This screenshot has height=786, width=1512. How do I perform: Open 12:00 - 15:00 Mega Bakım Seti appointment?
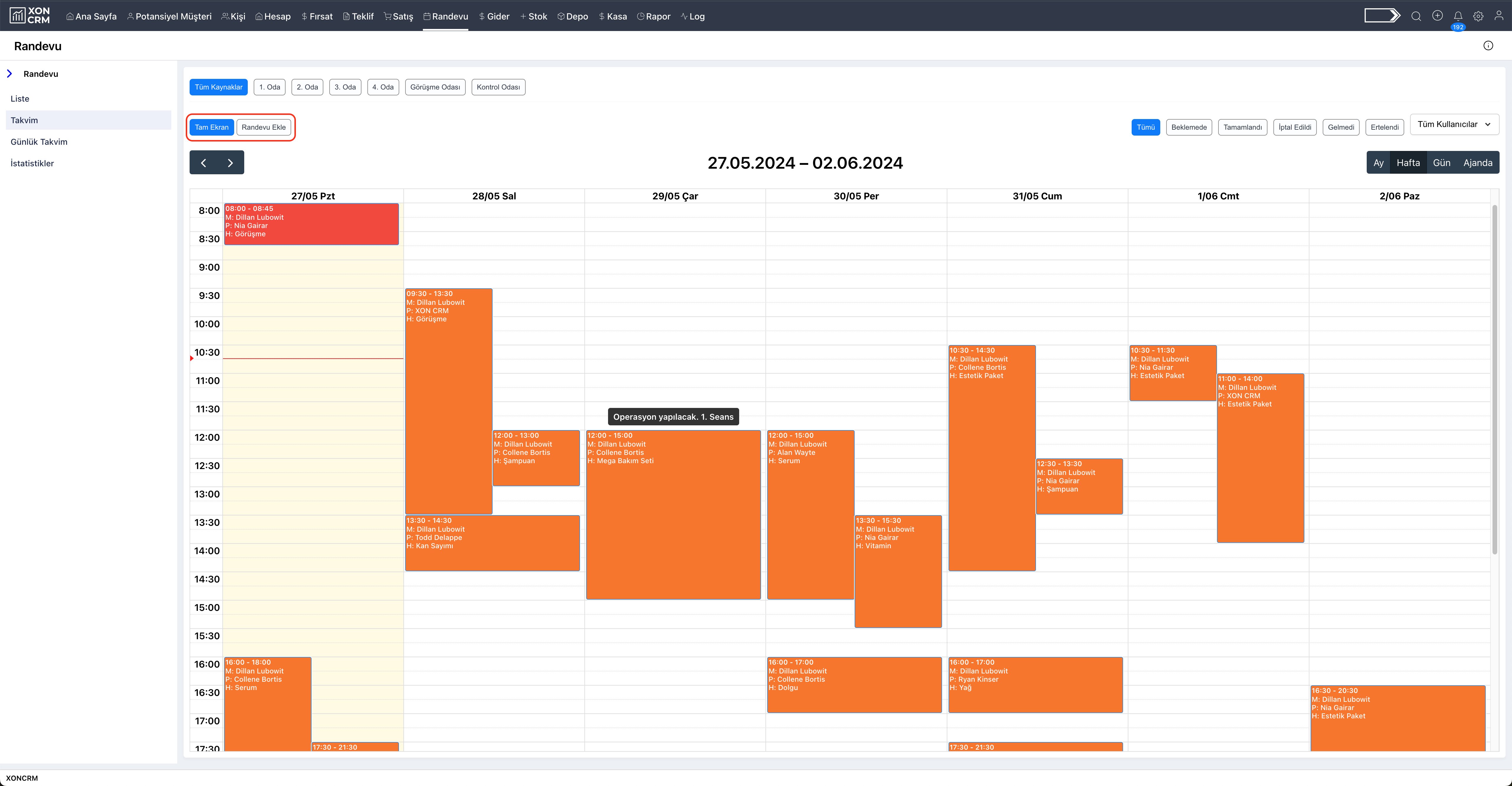(x=673, y=515)
